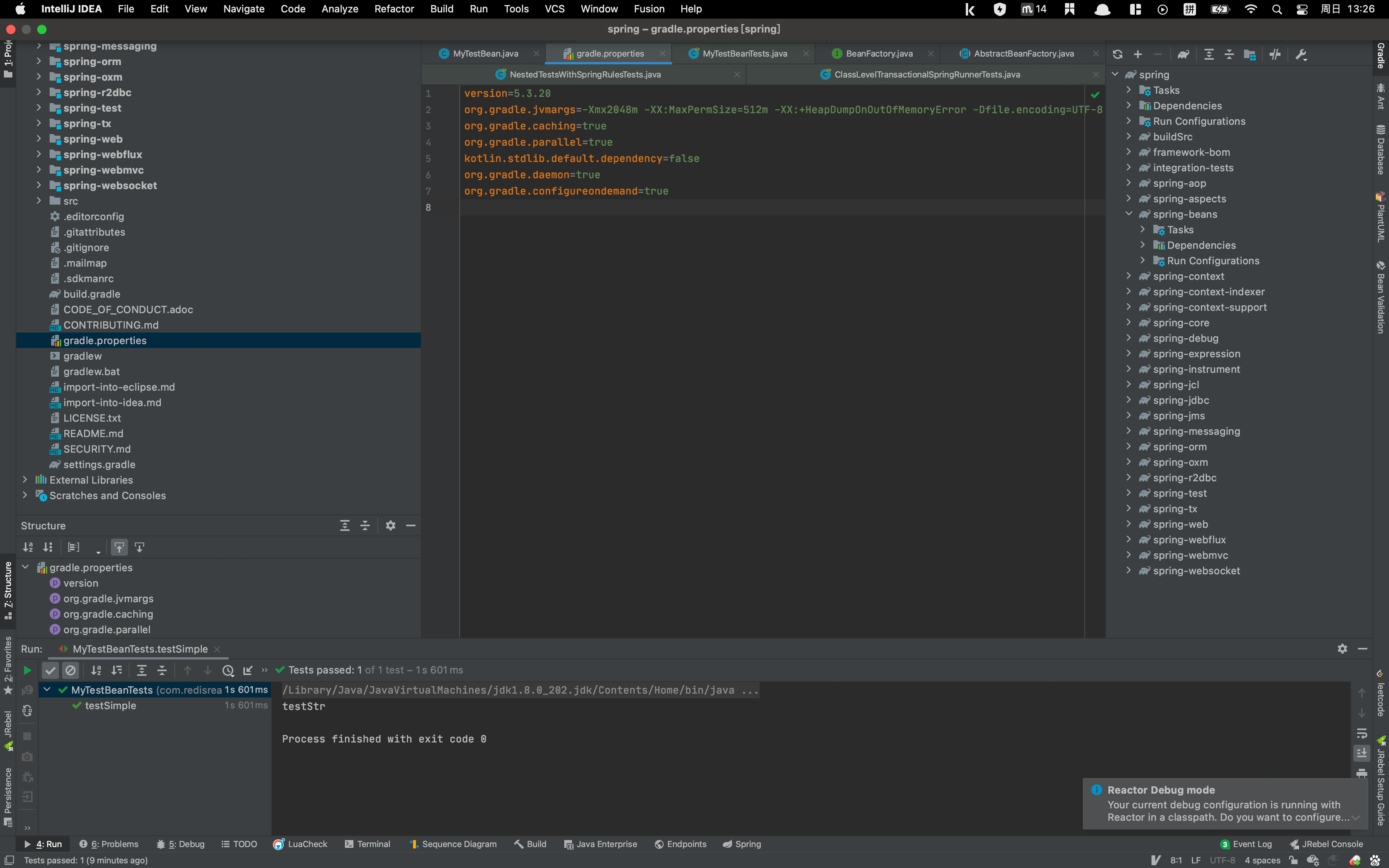Open the VCS menu
Viewport: 1389px width, 868px height.
(555, 9)
